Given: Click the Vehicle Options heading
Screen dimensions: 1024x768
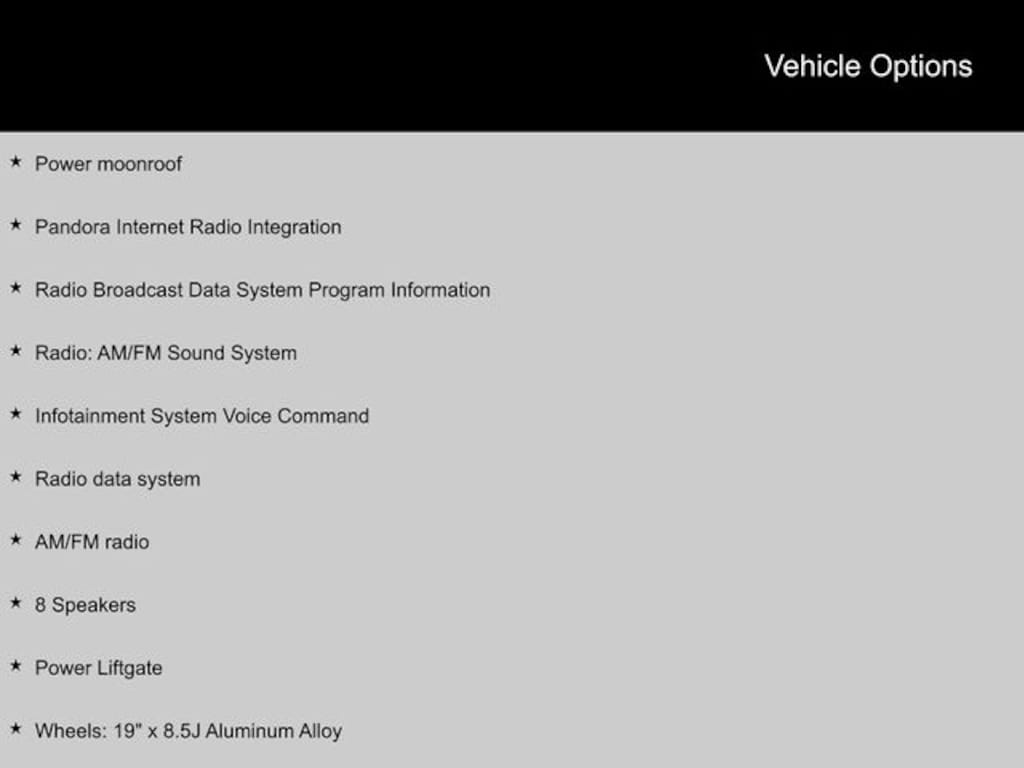Looking at the screenshot, I should click(868, 66).
